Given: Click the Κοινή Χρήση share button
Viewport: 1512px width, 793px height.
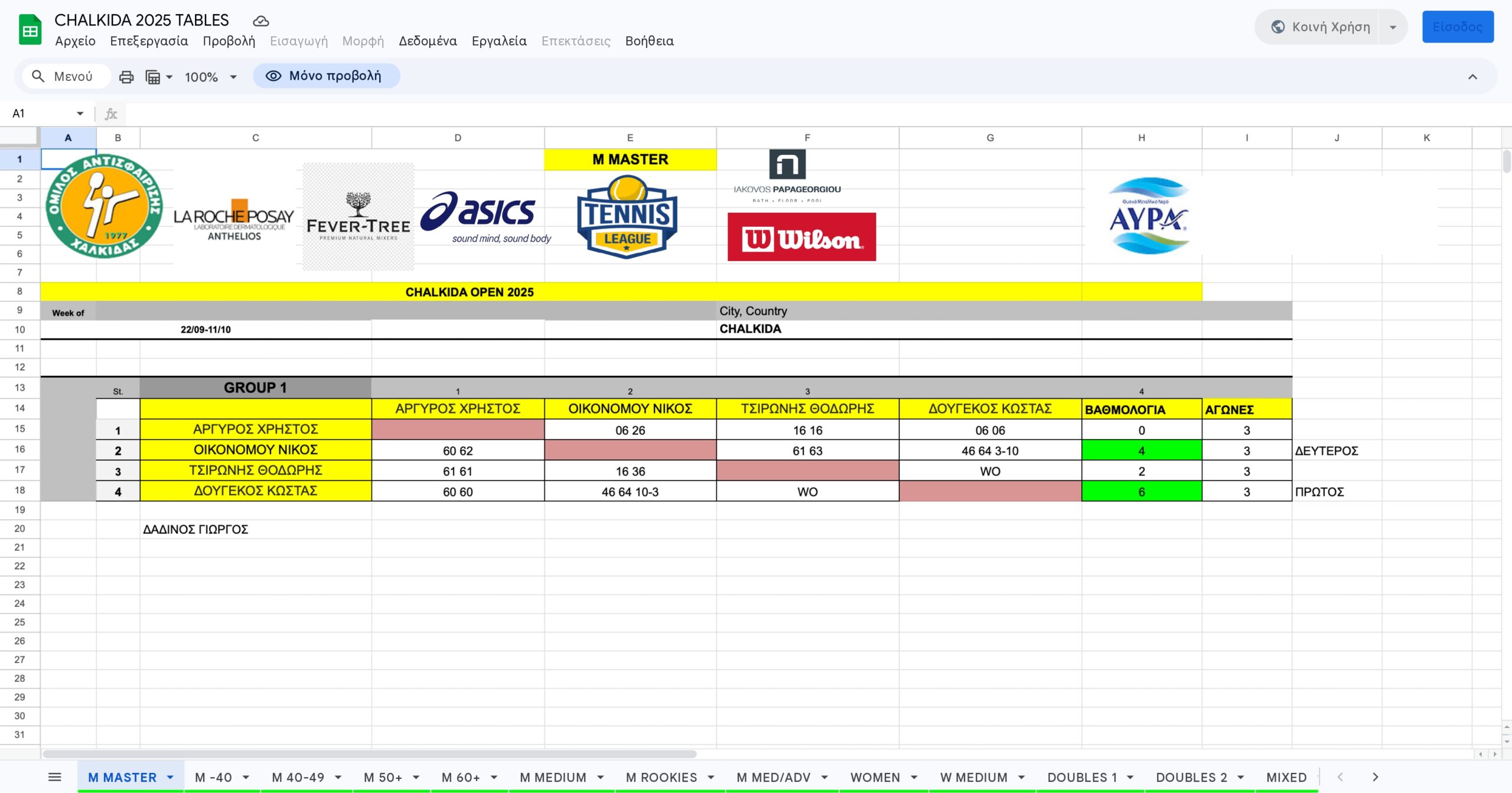Looking at the screenshot, I should tap(1321, 27).
